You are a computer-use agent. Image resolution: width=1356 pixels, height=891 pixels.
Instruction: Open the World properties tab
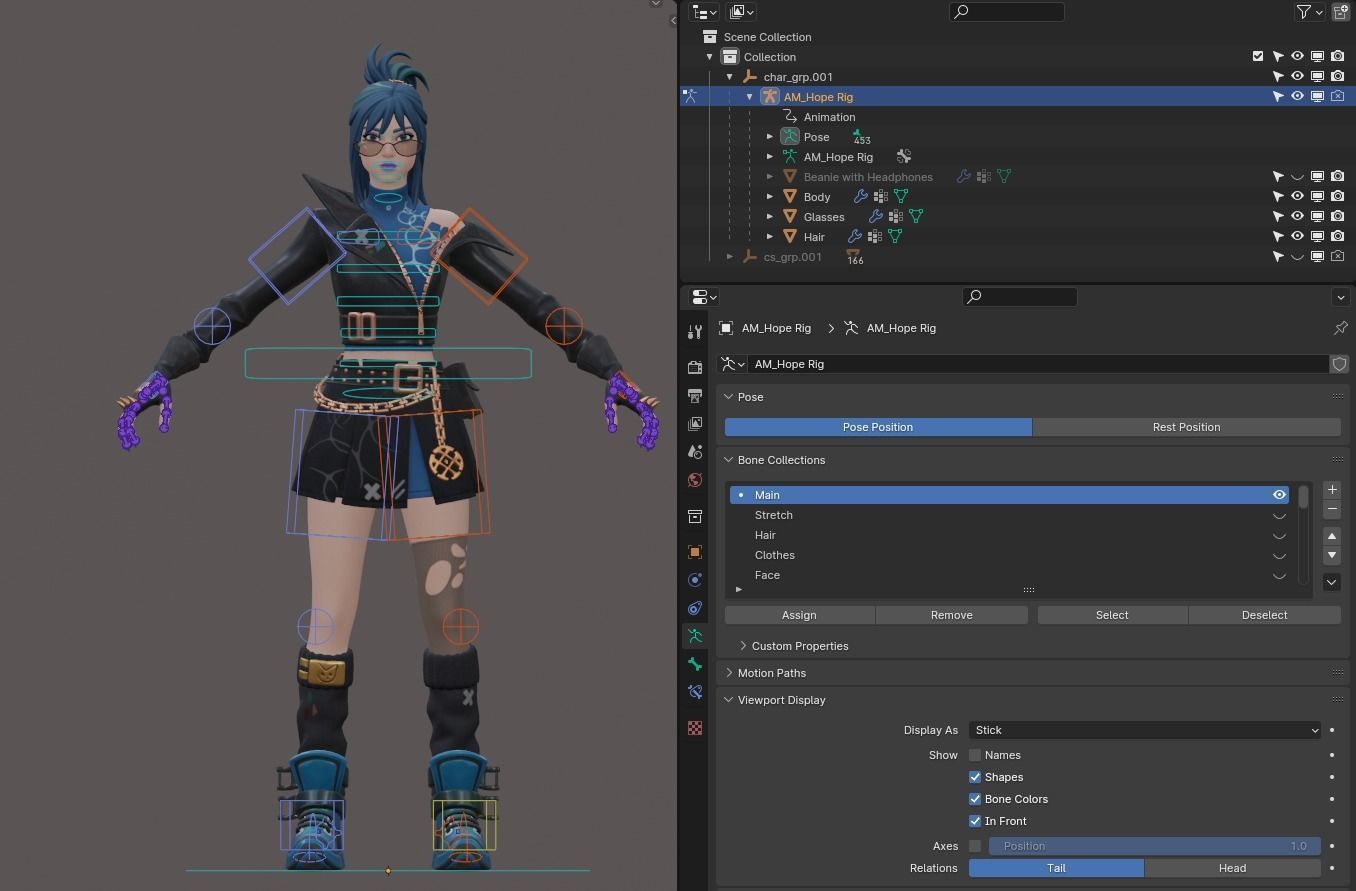(x=695, y=480)
